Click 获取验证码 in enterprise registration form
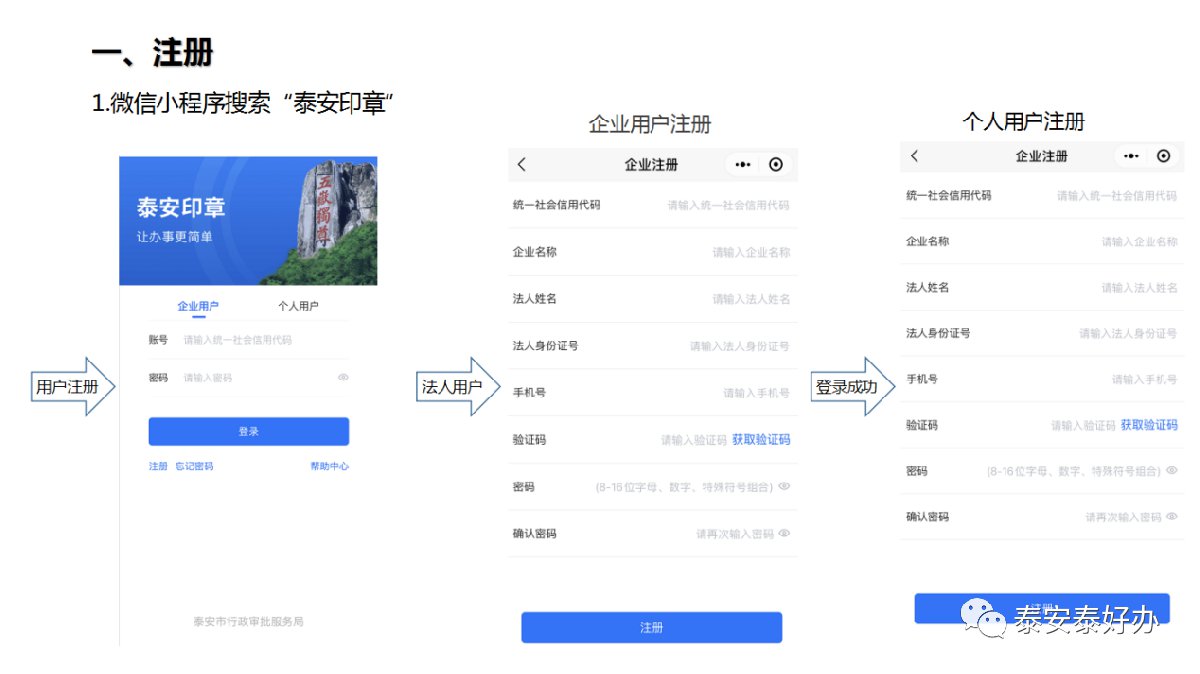 (x=761, y=439)
